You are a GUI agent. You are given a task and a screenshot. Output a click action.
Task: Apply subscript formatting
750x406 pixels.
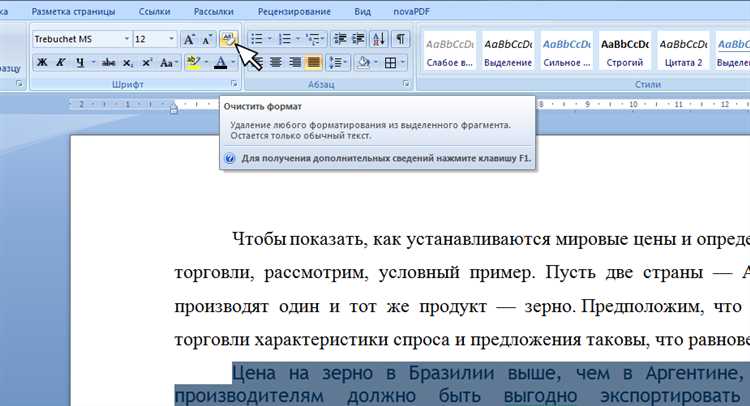point(128,63)
